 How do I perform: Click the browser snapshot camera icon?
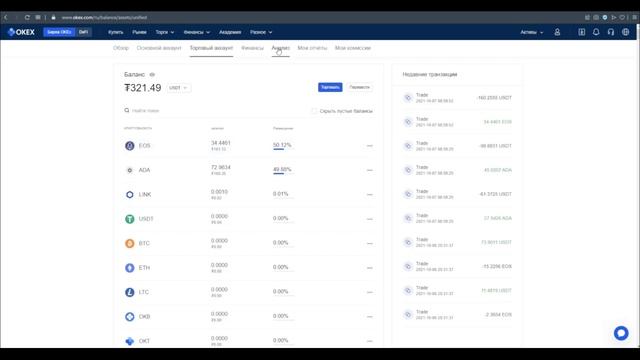pos(596,17)
